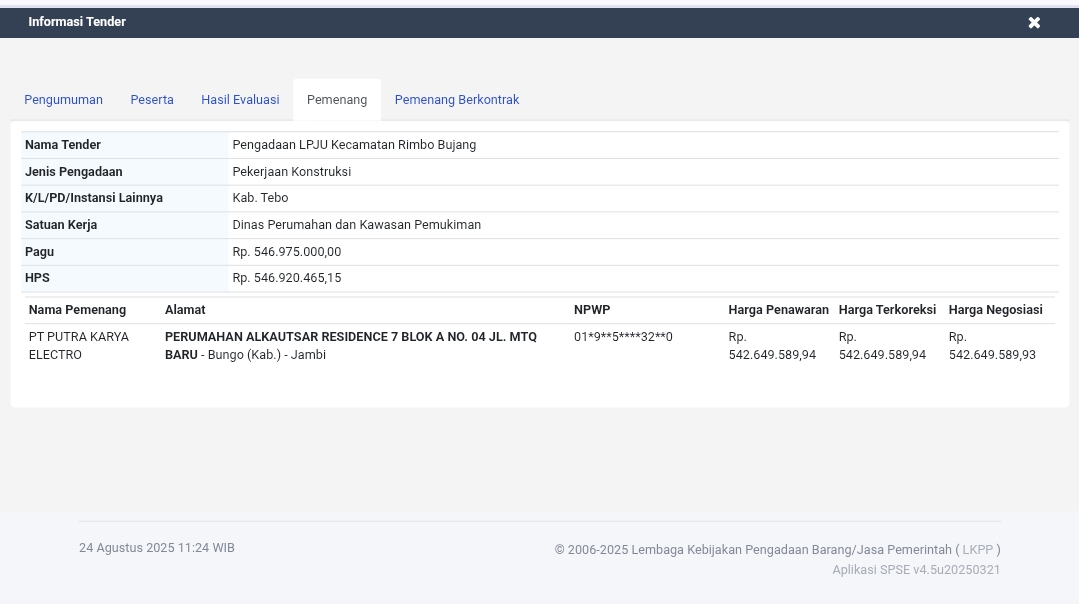Screen dimensions: 1079x604
Task: Select the Harga Penawaran column header
Action: [778, 309]
